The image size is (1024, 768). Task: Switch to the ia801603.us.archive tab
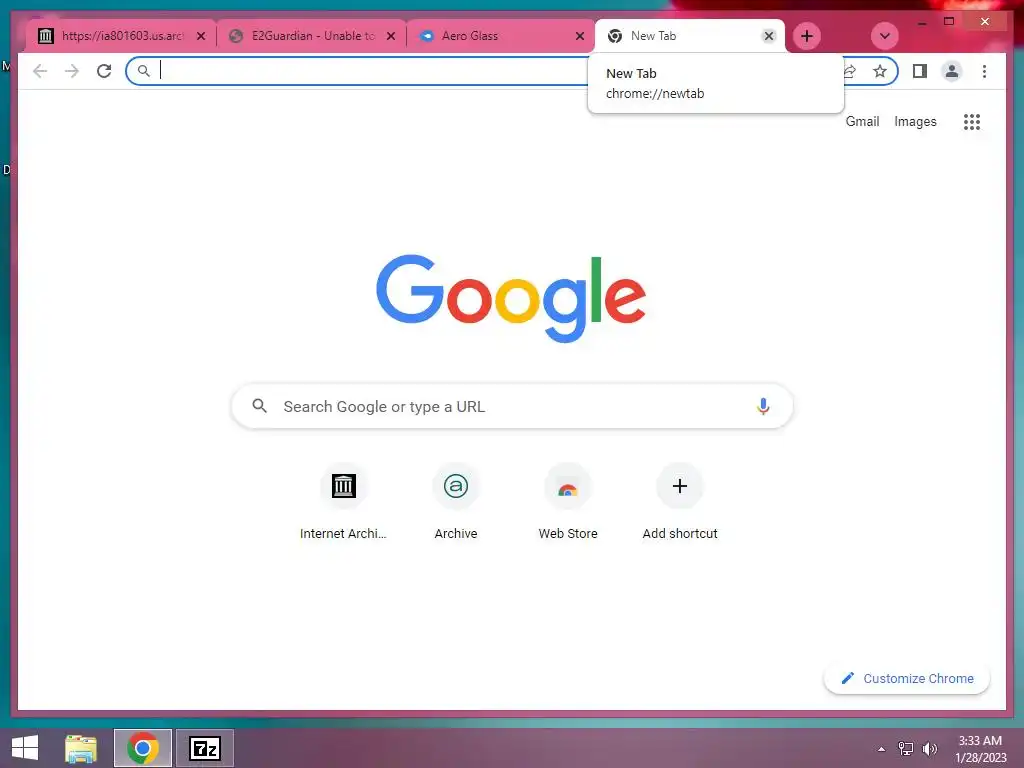tap(121, 36)
